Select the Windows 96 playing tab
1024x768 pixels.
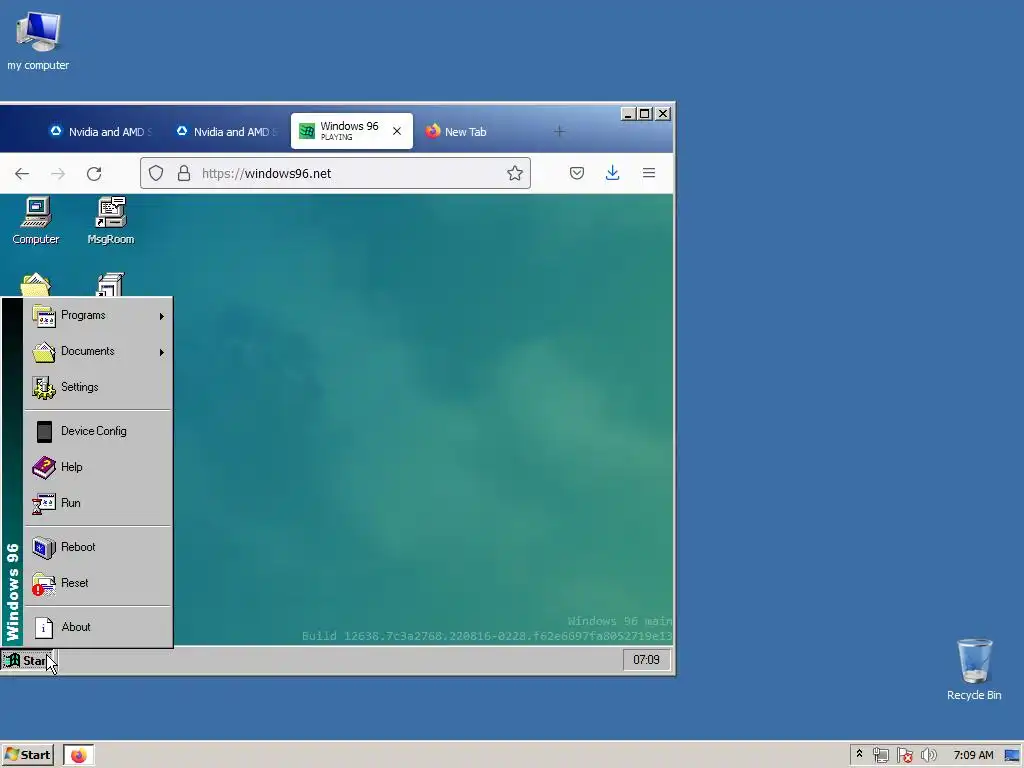352,131
